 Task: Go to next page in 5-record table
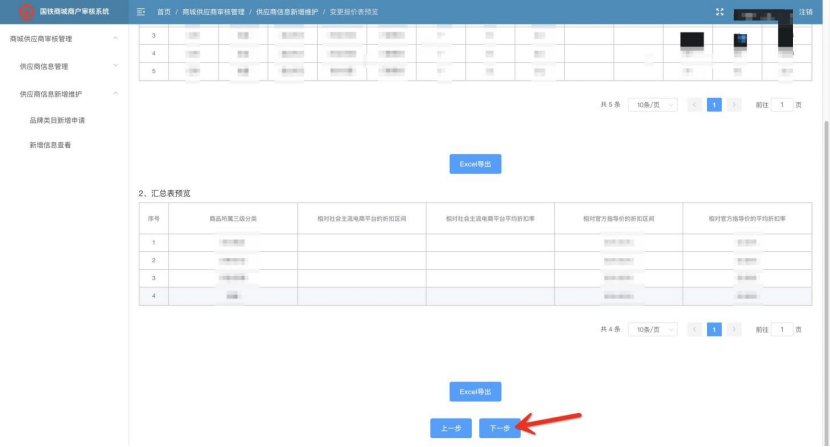click(x=734, y=104)
